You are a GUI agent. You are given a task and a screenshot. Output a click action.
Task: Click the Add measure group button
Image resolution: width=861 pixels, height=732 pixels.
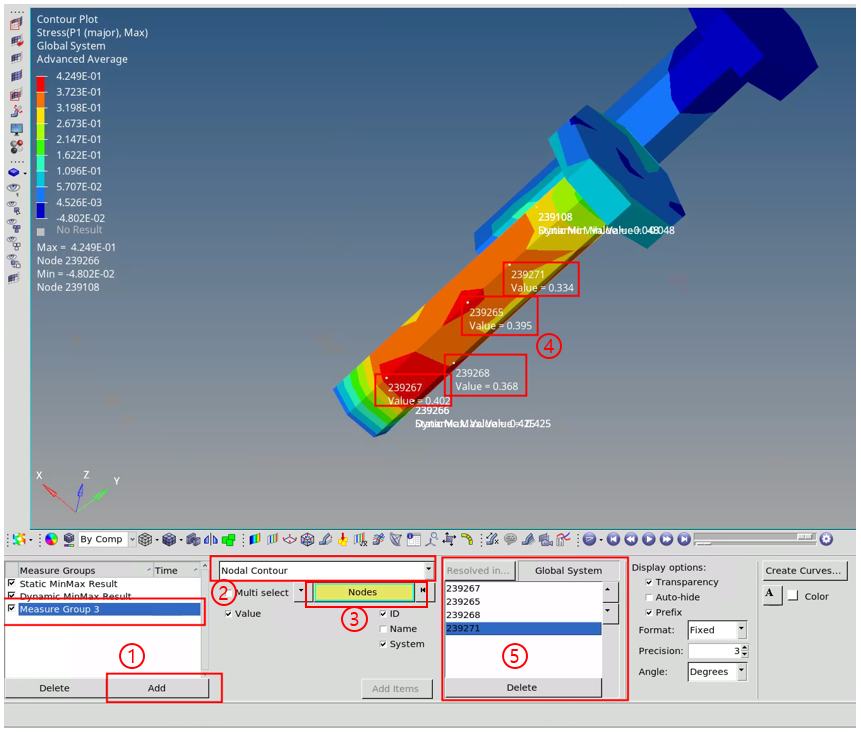point(157,688)
